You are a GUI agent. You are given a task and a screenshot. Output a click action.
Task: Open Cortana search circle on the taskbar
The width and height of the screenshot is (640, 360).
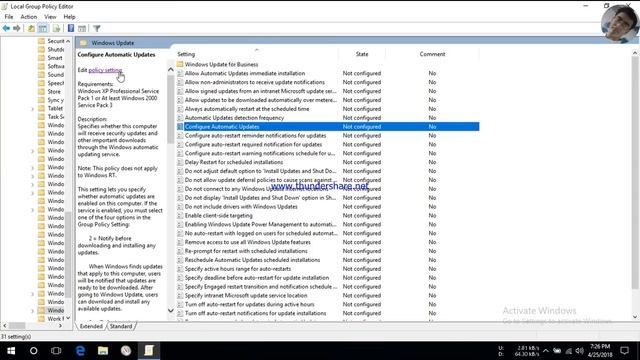(x=33, y=351)
